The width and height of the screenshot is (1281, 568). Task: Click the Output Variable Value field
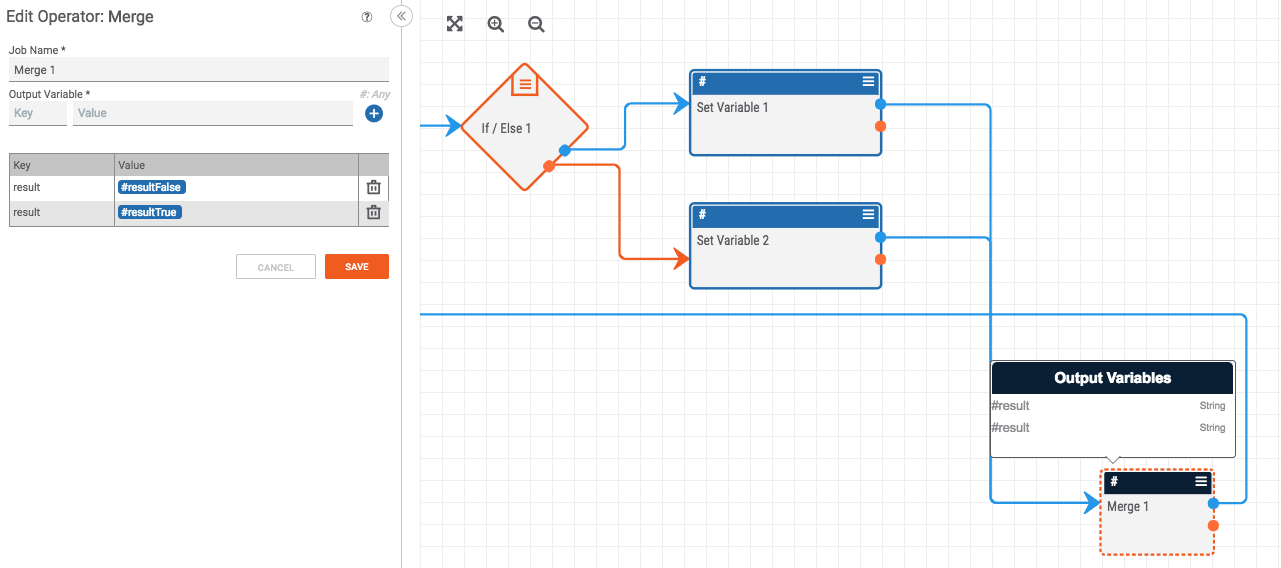click(212, 114)
